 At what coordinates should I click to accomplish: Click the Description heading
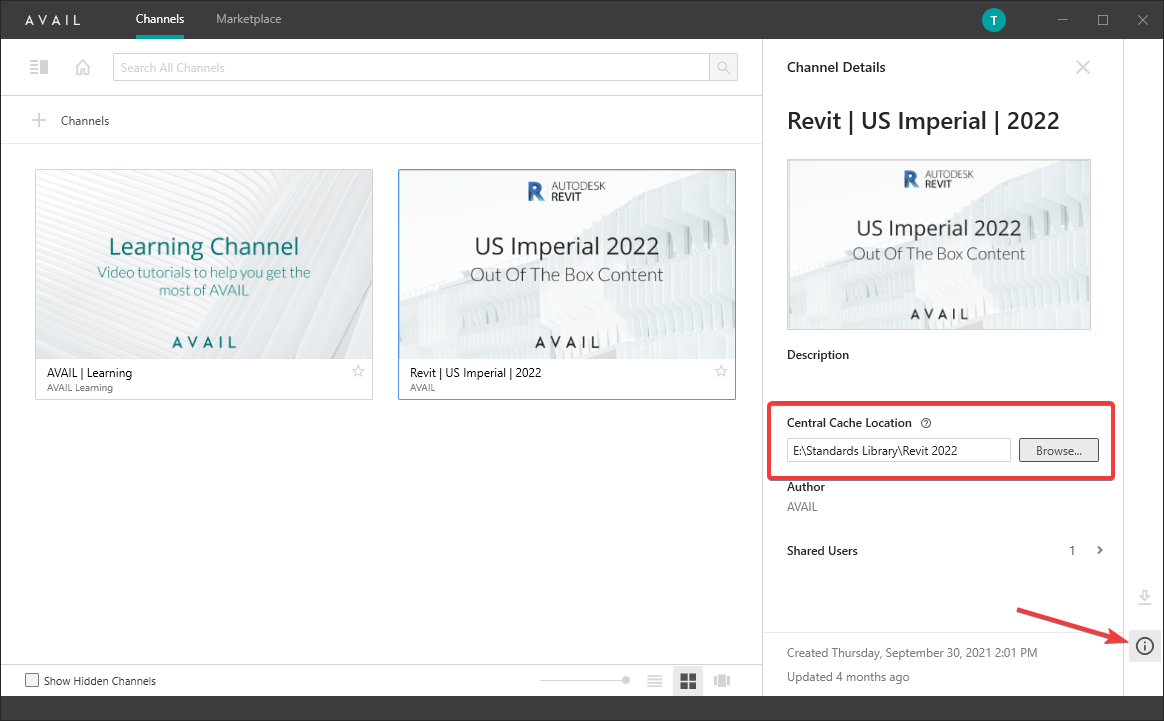[817, 355]
